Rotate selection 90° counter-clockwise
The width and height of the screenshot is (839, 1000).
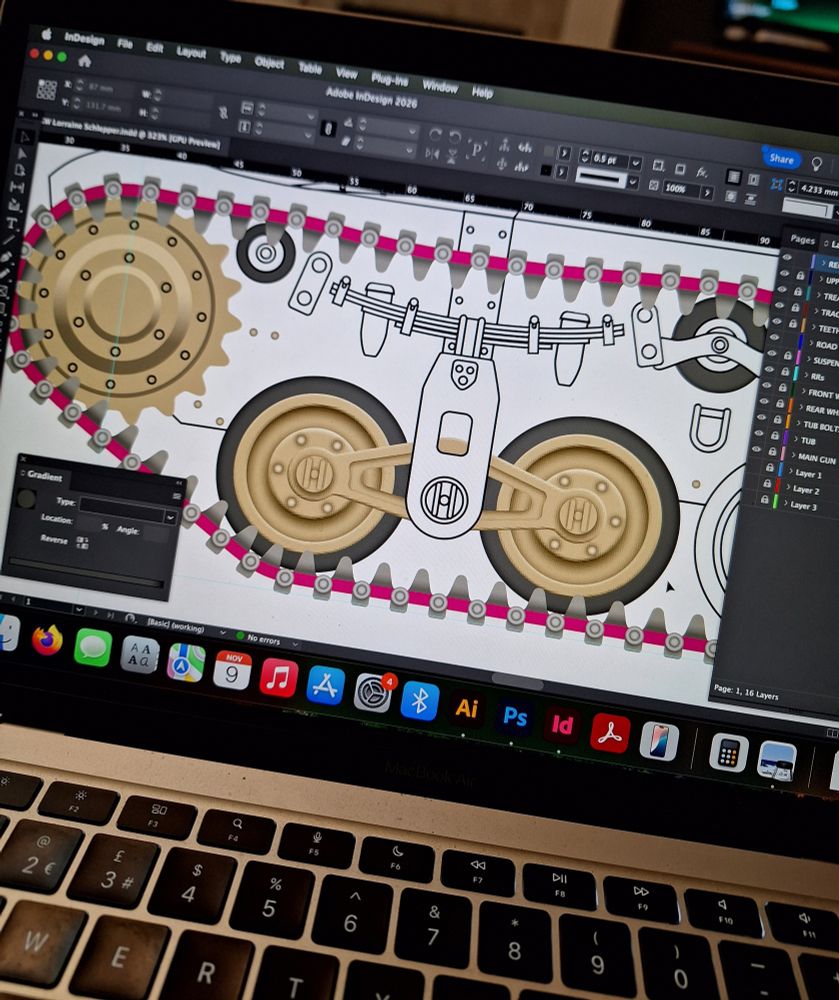click(x=455, y=137)
